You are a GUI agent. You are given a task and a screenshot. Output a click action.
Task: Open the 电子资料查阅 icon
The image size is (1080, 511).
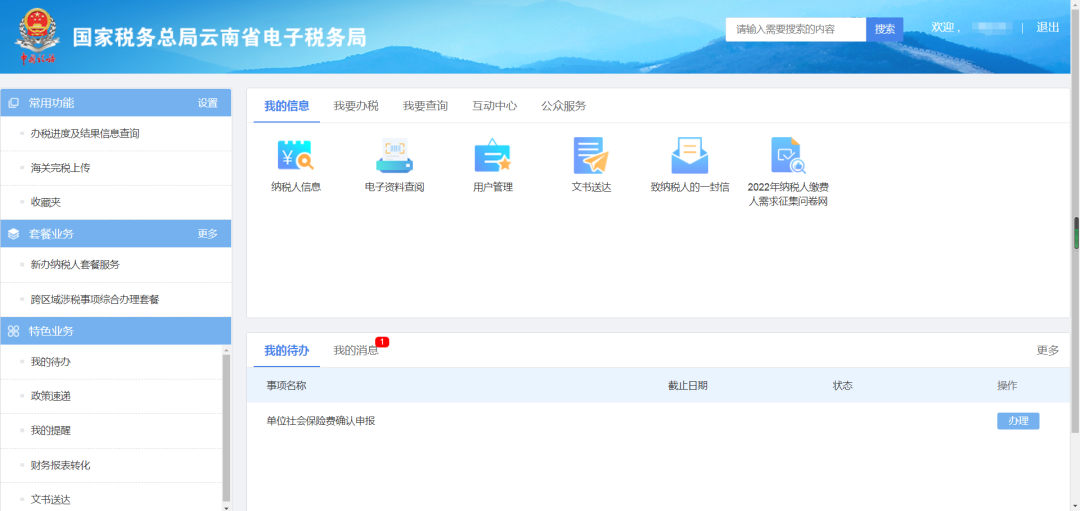point(394,155)
